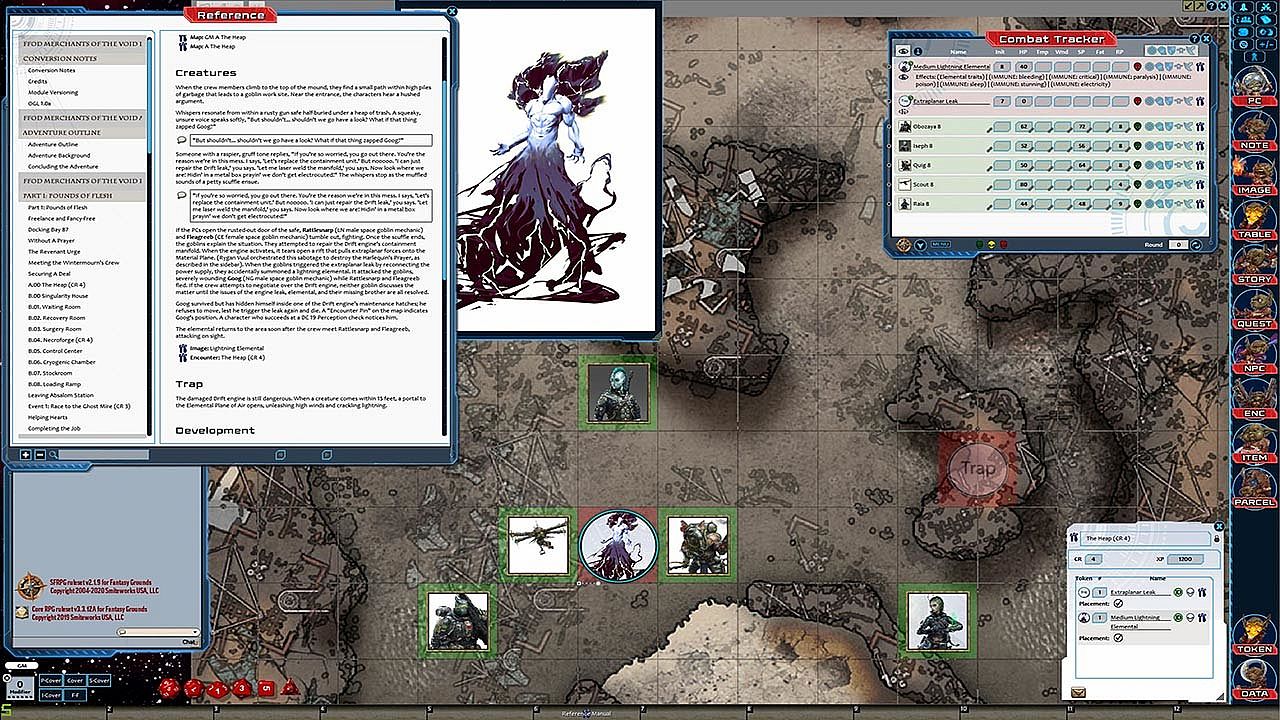Toggle lock on The Heap encounter

pyautogui.click(x=1216, y=538)
